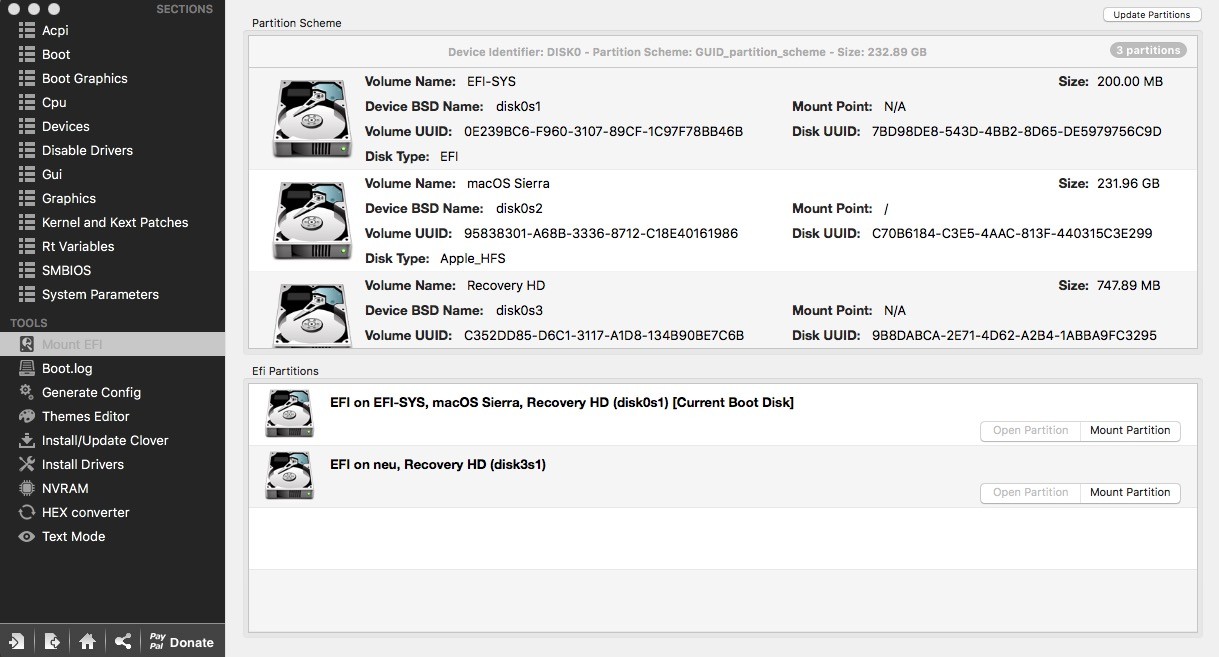Select Volume UUID C352DD85-D6C1-3117-A1D8-134B90BE7C6B
Viewport: 1219px width, 657px height.
tap(604, 335)
